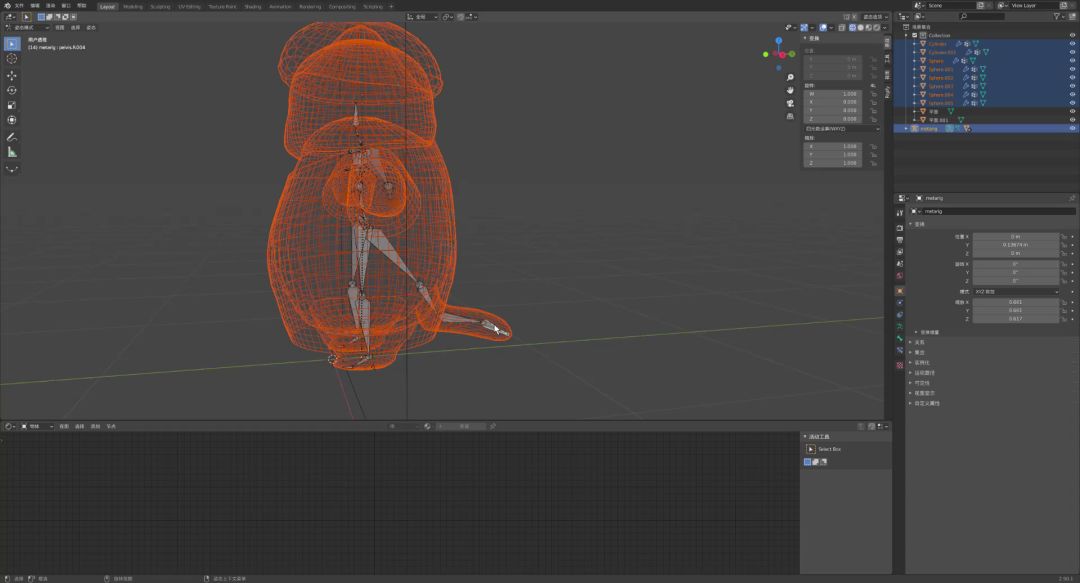Select the Move tool in the left toolbar
Screen dimensions: 1080x583
point(12,75)
